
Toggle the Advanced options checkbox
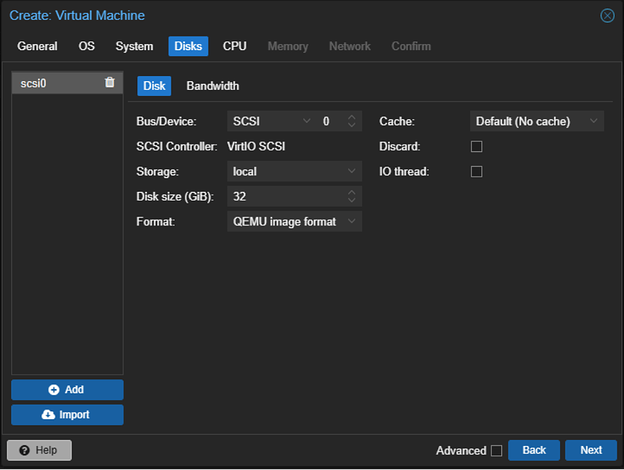(x=496, y=450)
